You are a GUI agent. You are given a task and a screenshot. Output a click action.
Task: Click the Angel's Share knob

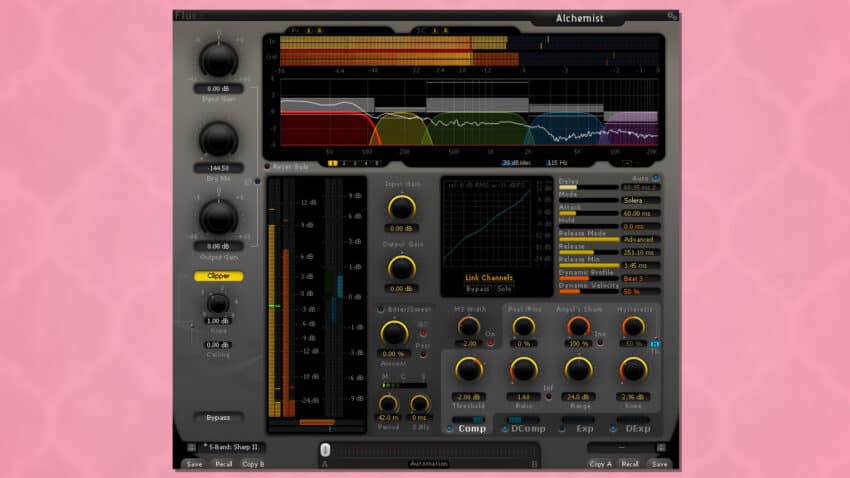[x=578, y=326]
